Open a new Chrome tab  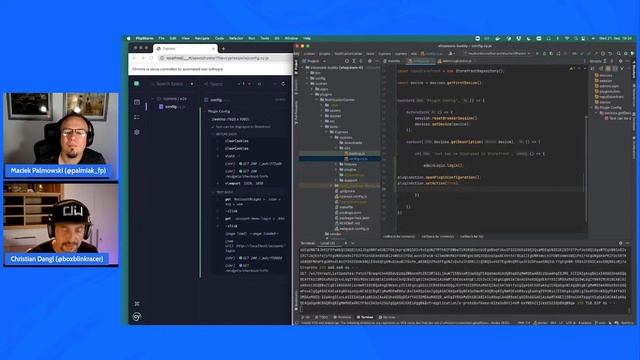(x=223, y=49)
